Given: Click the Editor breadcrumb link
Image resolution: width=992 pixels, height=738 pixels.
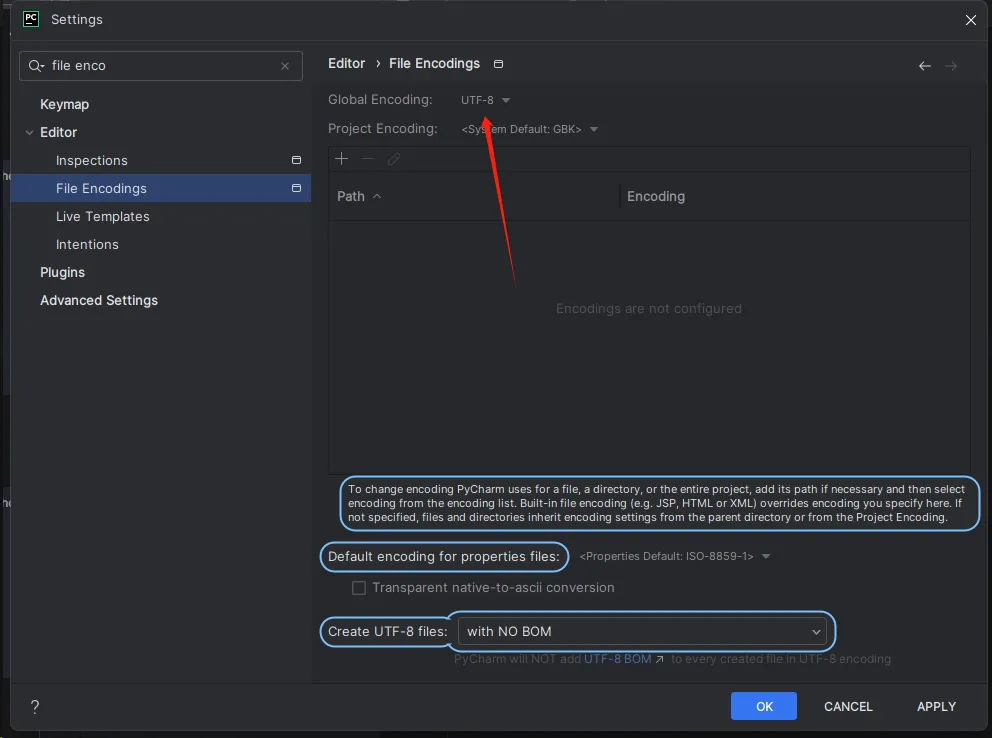Looking at the screenshot, I should tap(346, 63).
